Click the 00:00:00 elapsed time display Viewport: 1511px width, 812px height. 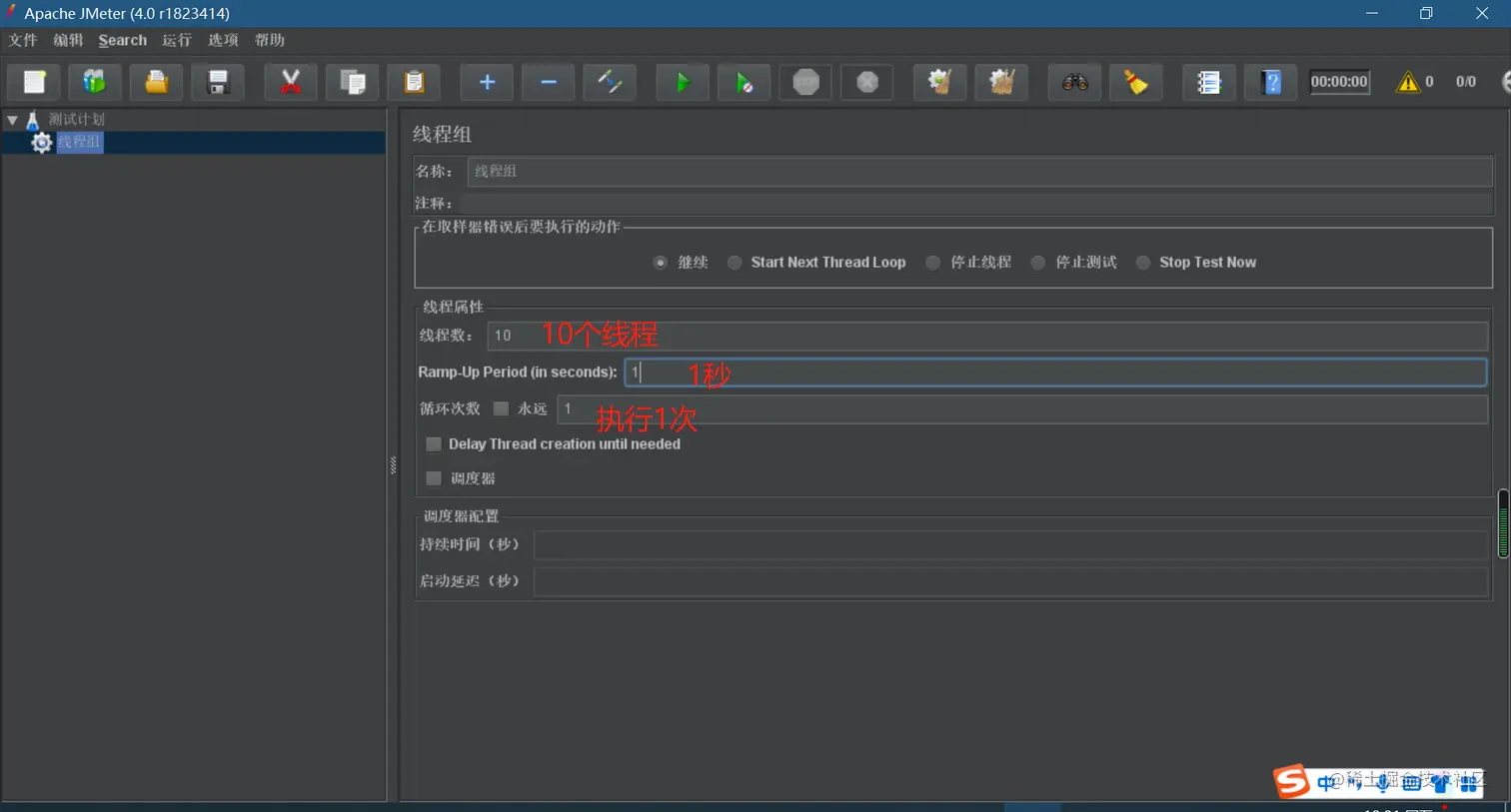coord(1339,82)
